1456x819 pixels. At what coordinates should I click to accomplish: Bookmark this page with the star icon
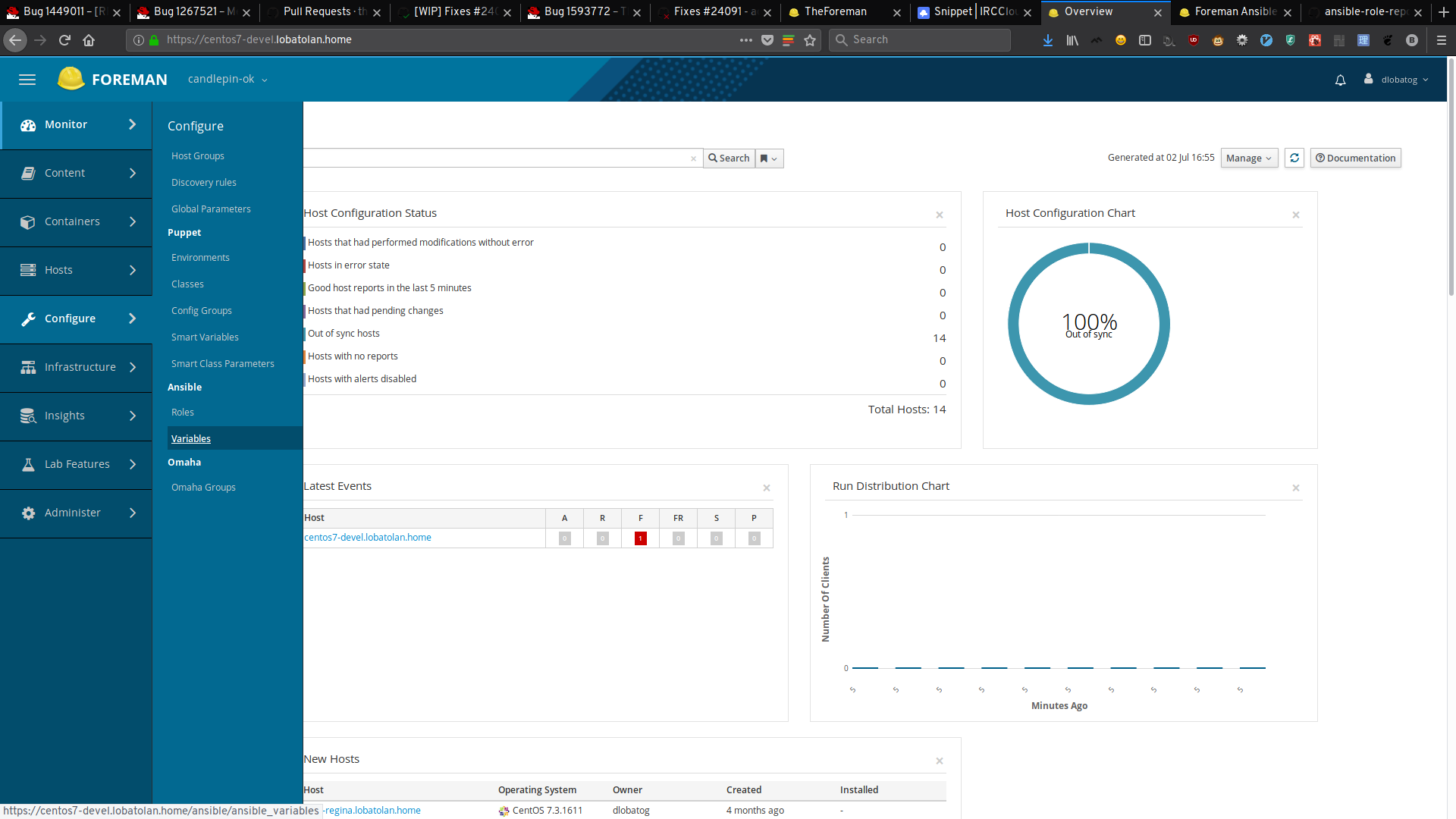click(810, 40)
